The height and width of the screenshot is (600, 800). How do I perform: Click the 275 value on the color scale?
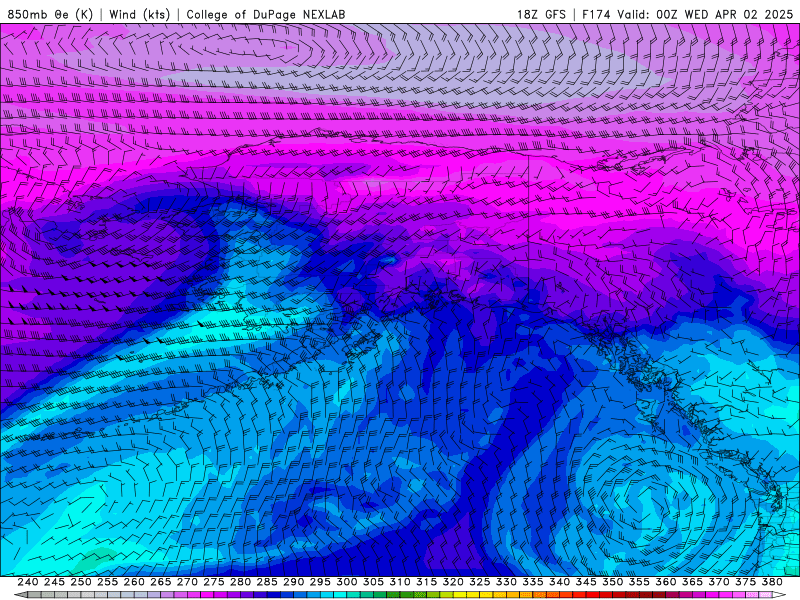(214, 582)
